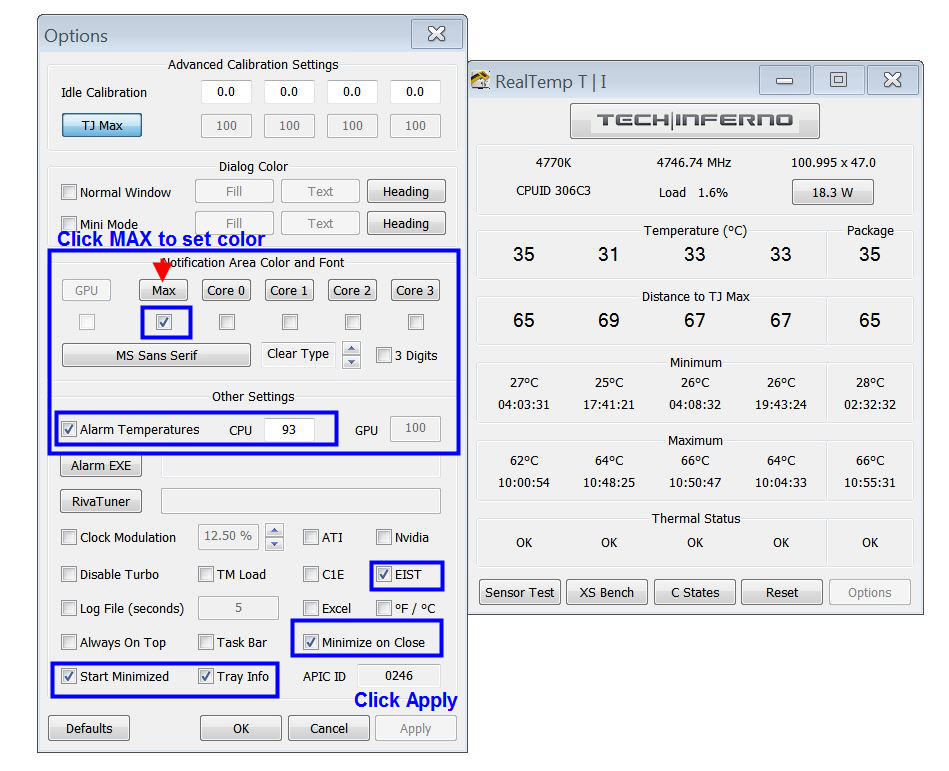Click the CPU alarm temperature field
The height and width of the screenshot is (771, 949).
point(289,429)
